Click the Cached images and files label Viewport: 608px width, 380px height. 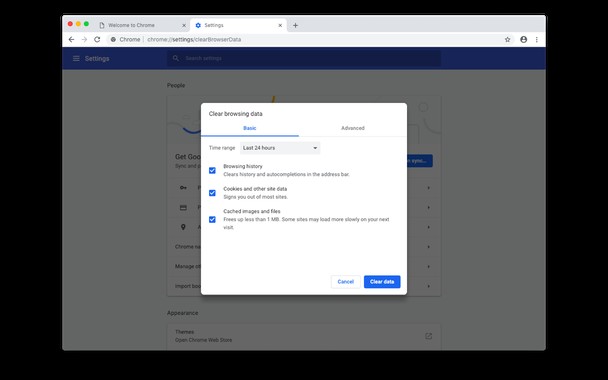(x=252, y=211)
